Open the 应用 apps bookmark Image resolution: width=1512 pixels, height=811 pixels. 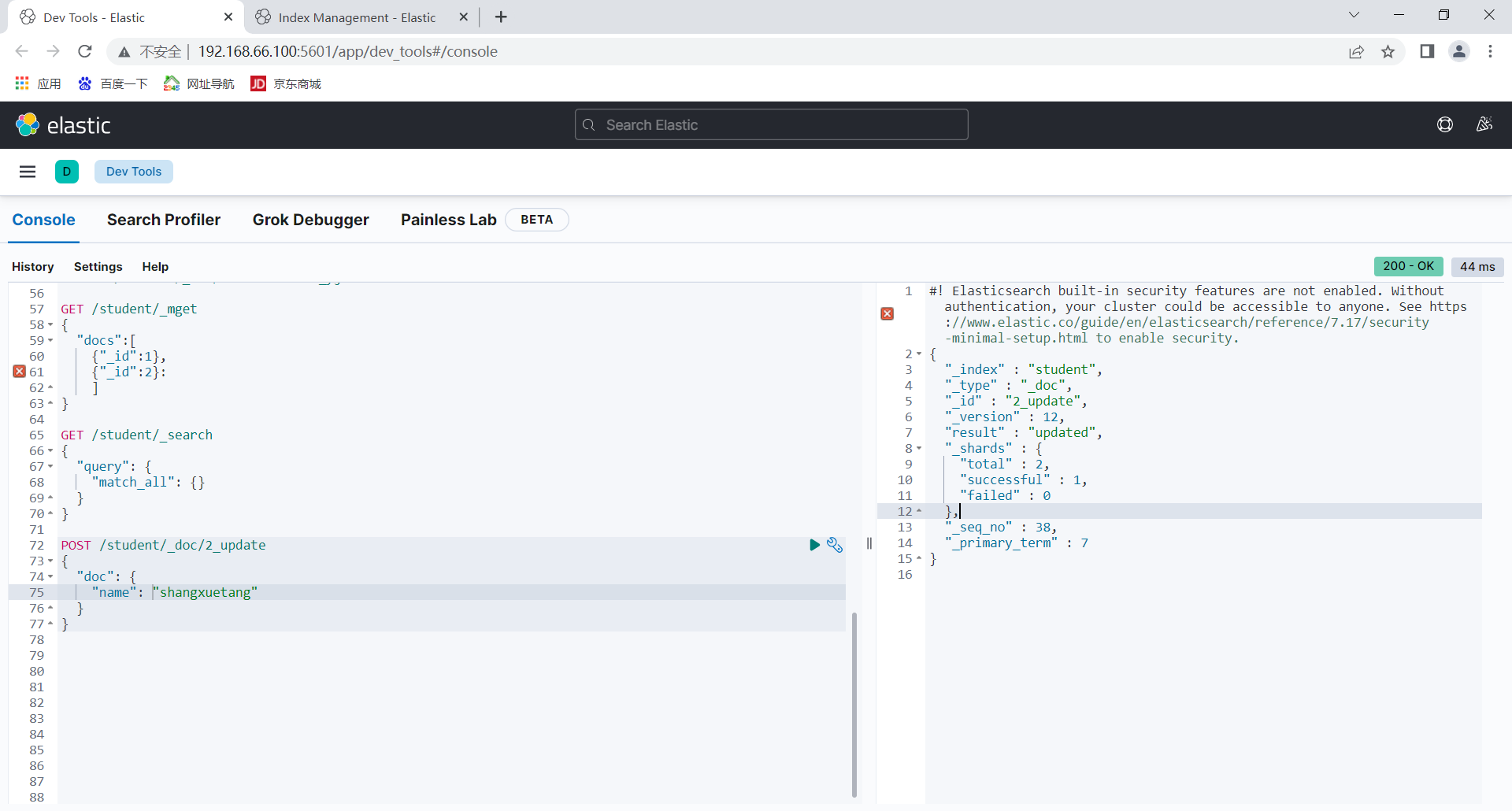pyautogui.click(x=38, y=83)
